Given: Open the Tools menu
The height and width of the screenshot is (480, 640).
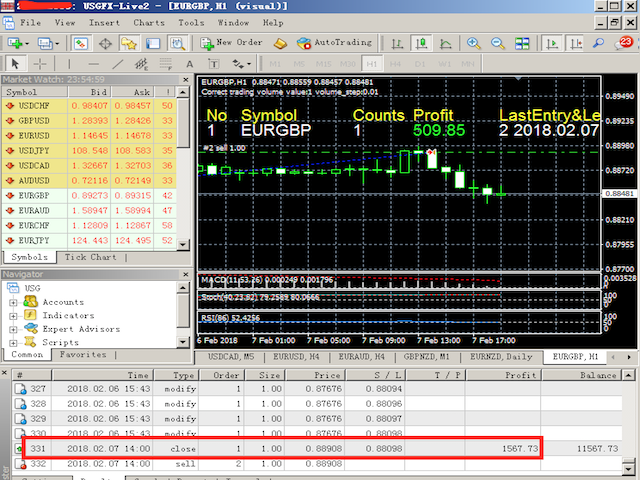Looking at the screenshot, I should [x=191, y=23].
